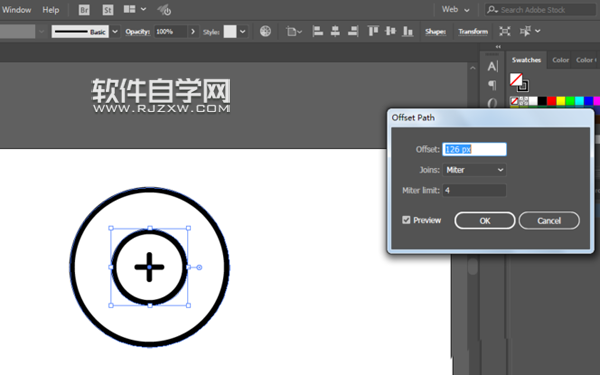Open the Window menu
This screenshot has width=600, height=375.
(16, 10)
